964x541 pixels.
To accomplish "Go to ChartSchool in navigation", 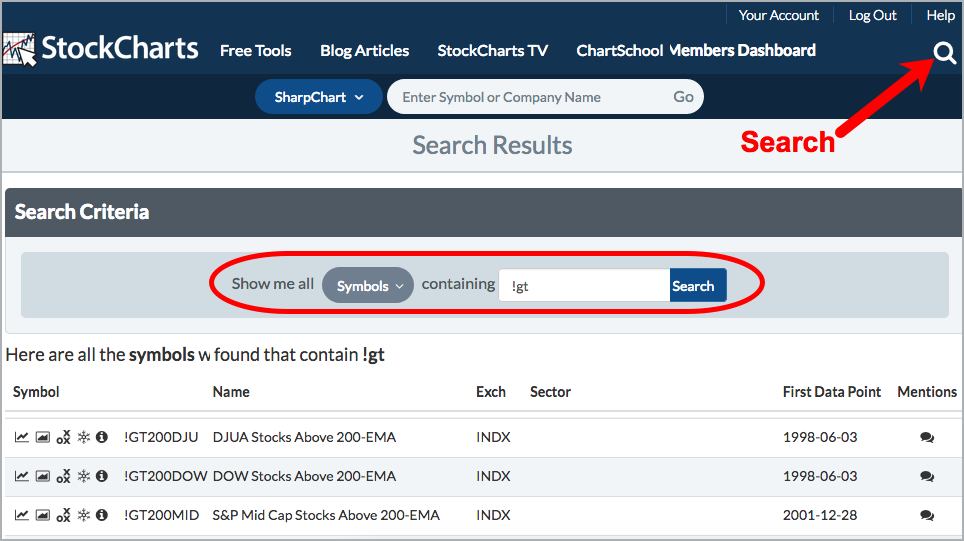I will tap(619, 51).
